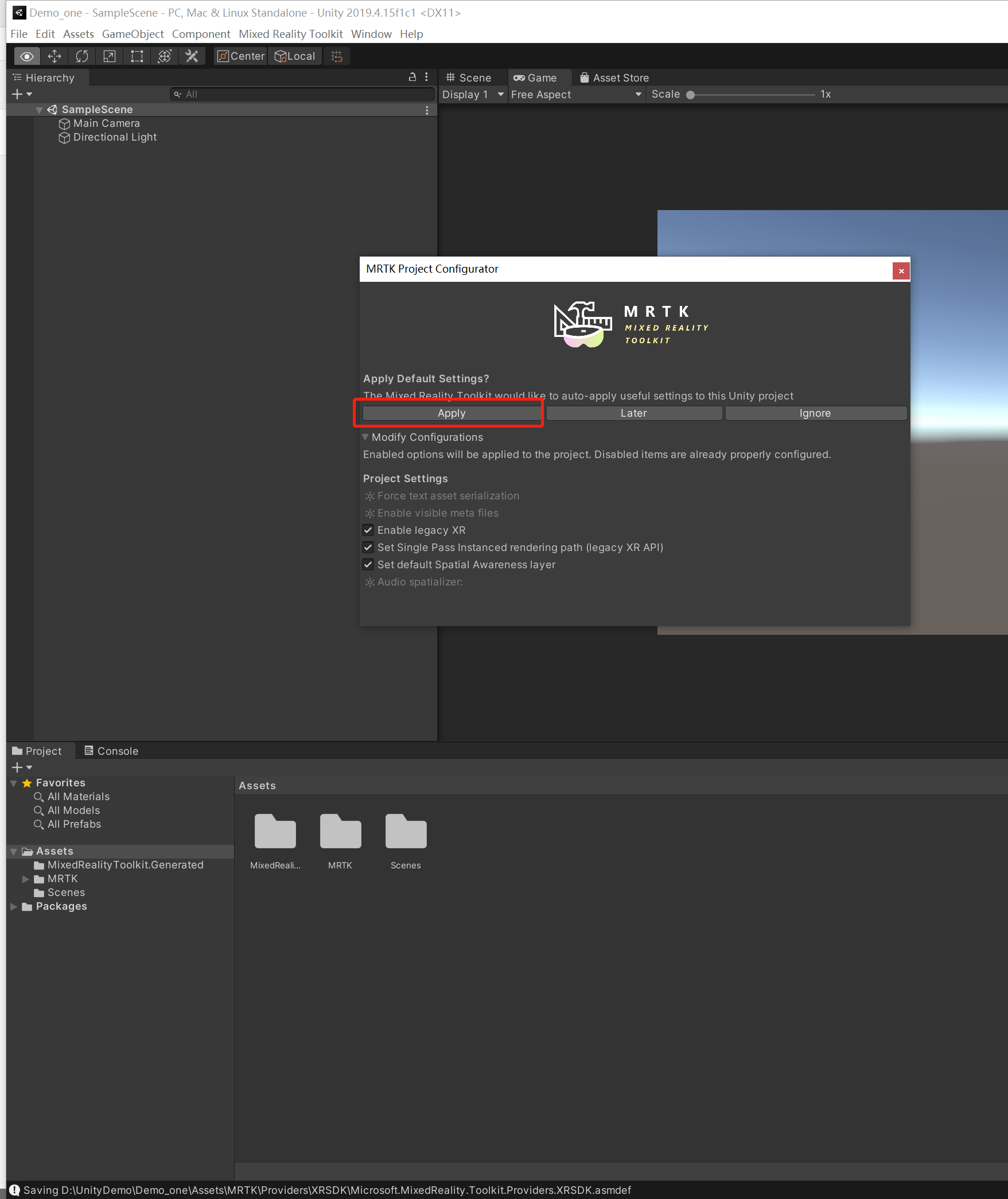
Task: Switch to the Console tab
Action: (x=111, y=750)
